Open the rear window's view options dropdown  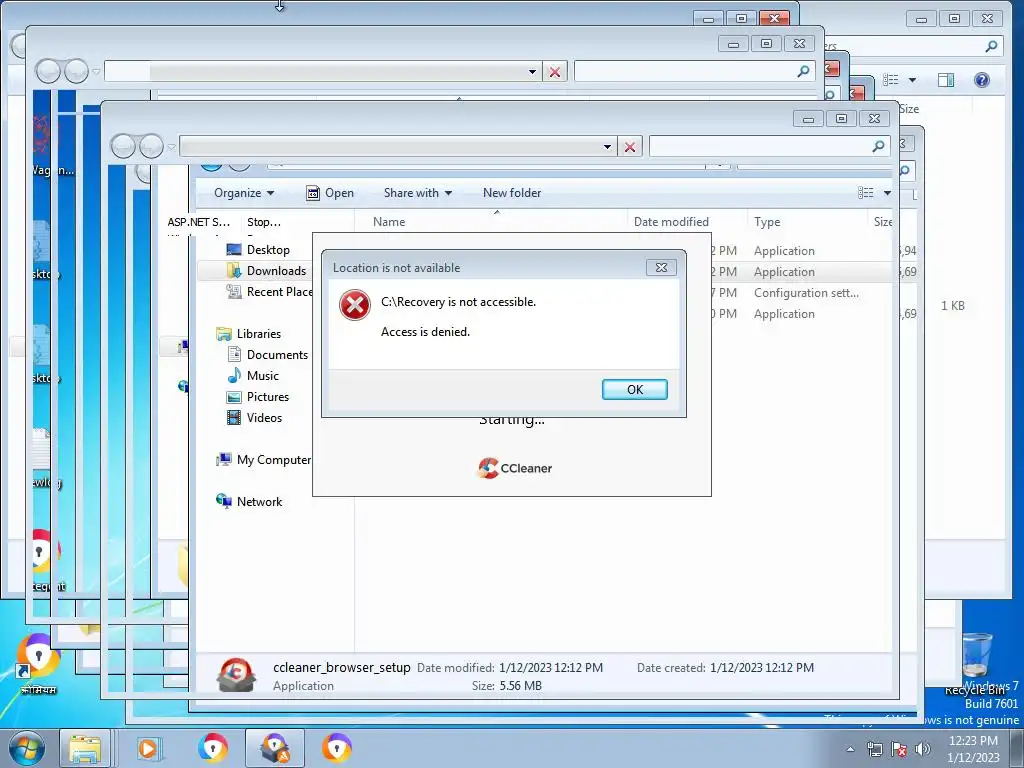[912, 80]
